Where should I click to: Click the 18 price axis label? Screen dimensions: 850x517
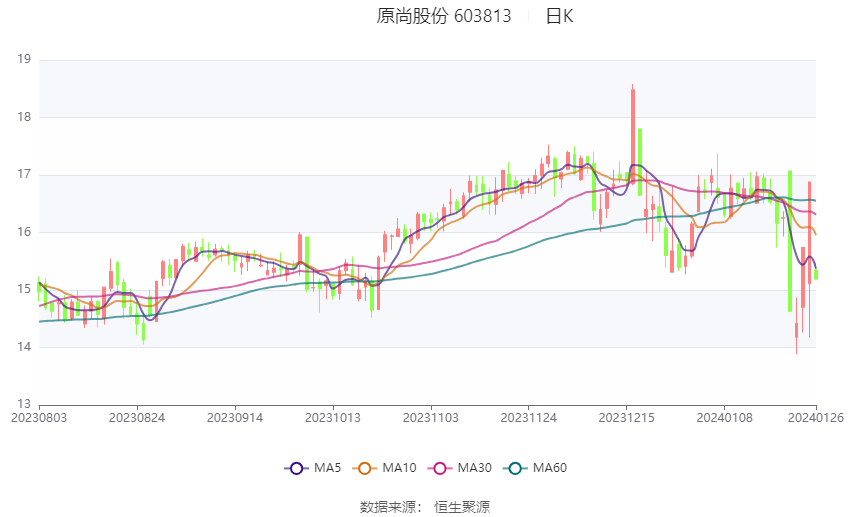(x=24, y=117)
